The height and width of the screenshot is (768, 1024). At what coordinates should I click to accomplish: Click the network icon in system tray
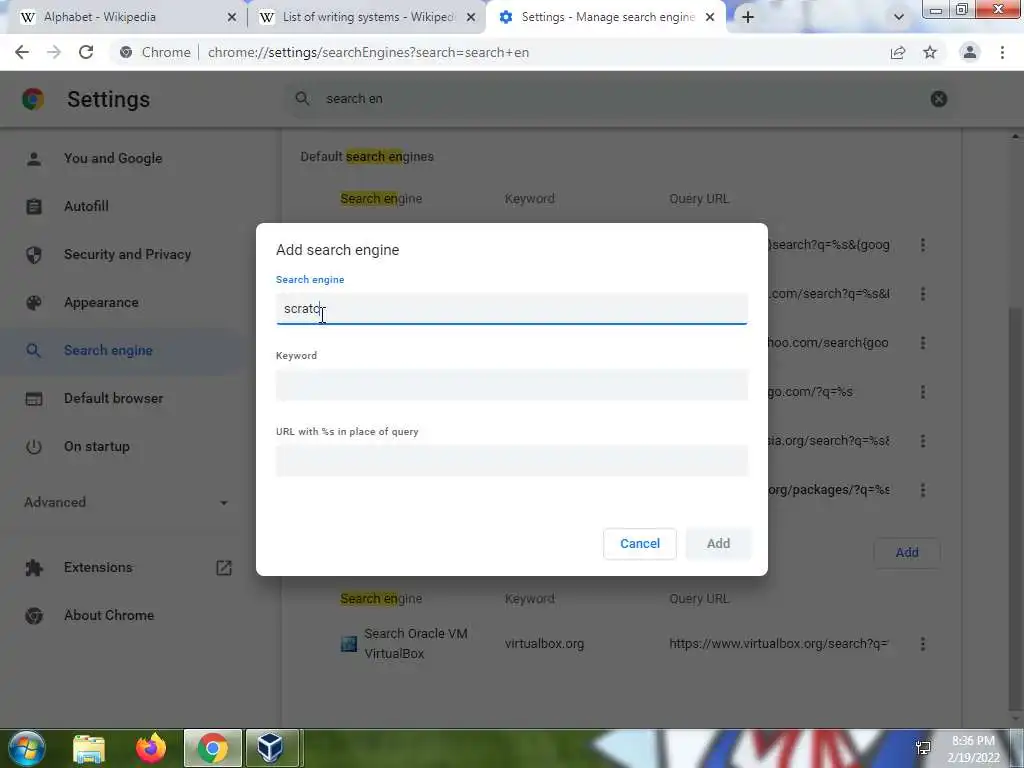coord(923,748)
